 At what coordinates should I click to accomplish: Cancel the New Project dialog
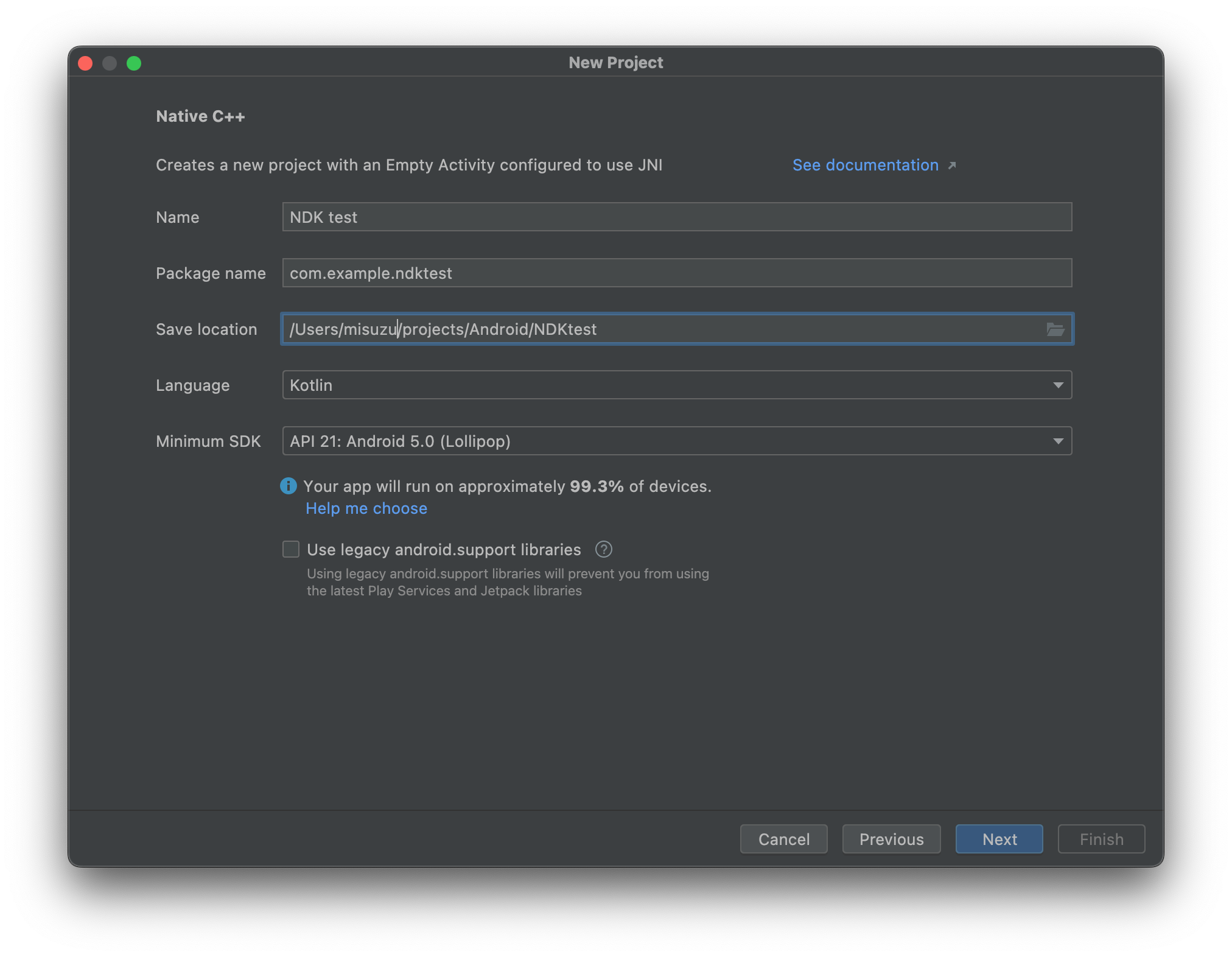[783, 840]
